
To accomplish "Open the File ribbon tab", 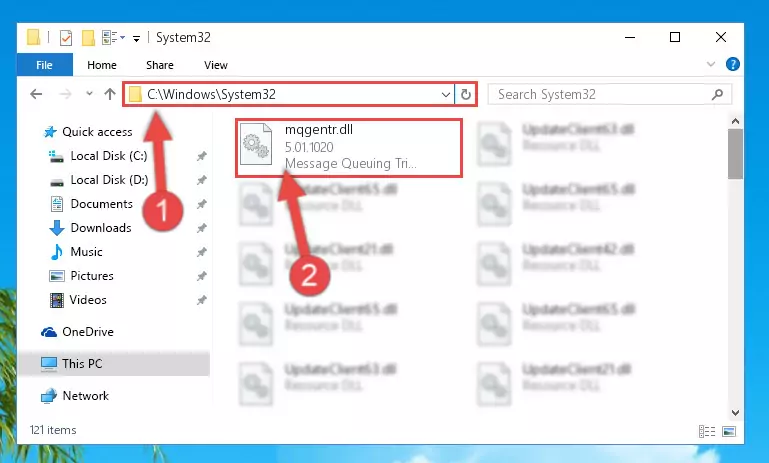I will coord(44,65).
